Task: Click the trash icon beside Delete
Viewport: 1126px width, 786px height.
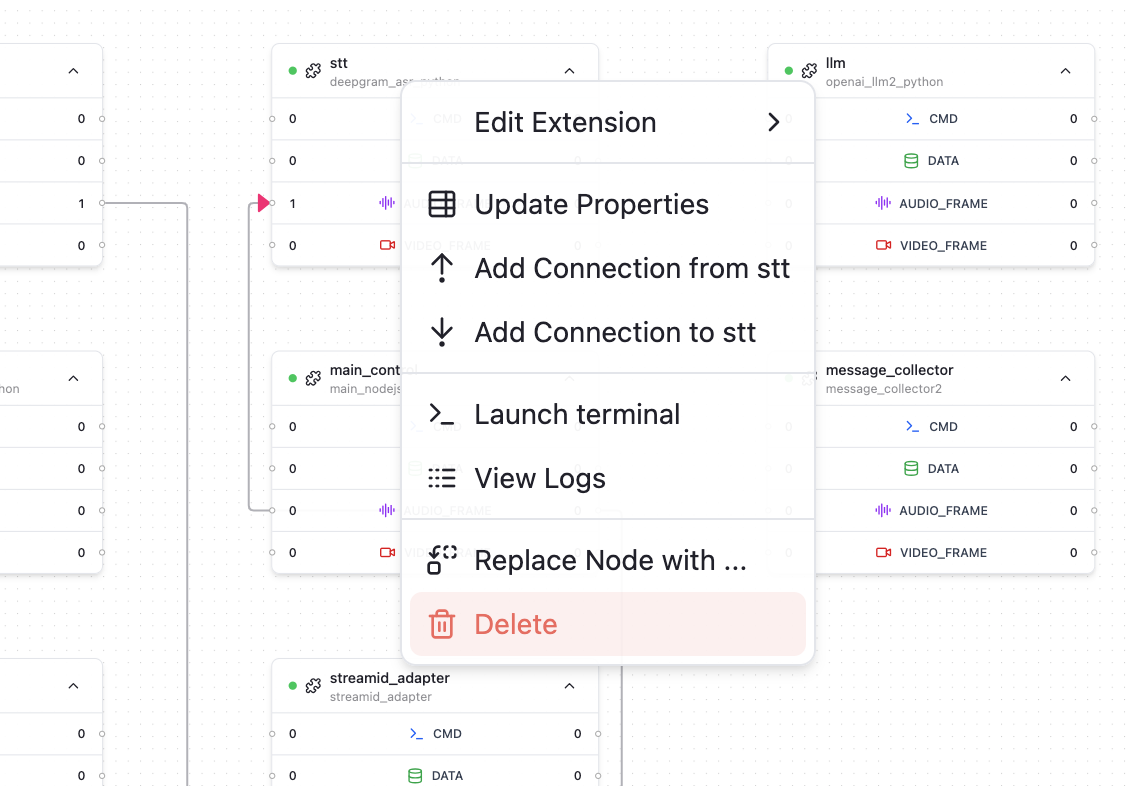Action: tap(442, 625)
